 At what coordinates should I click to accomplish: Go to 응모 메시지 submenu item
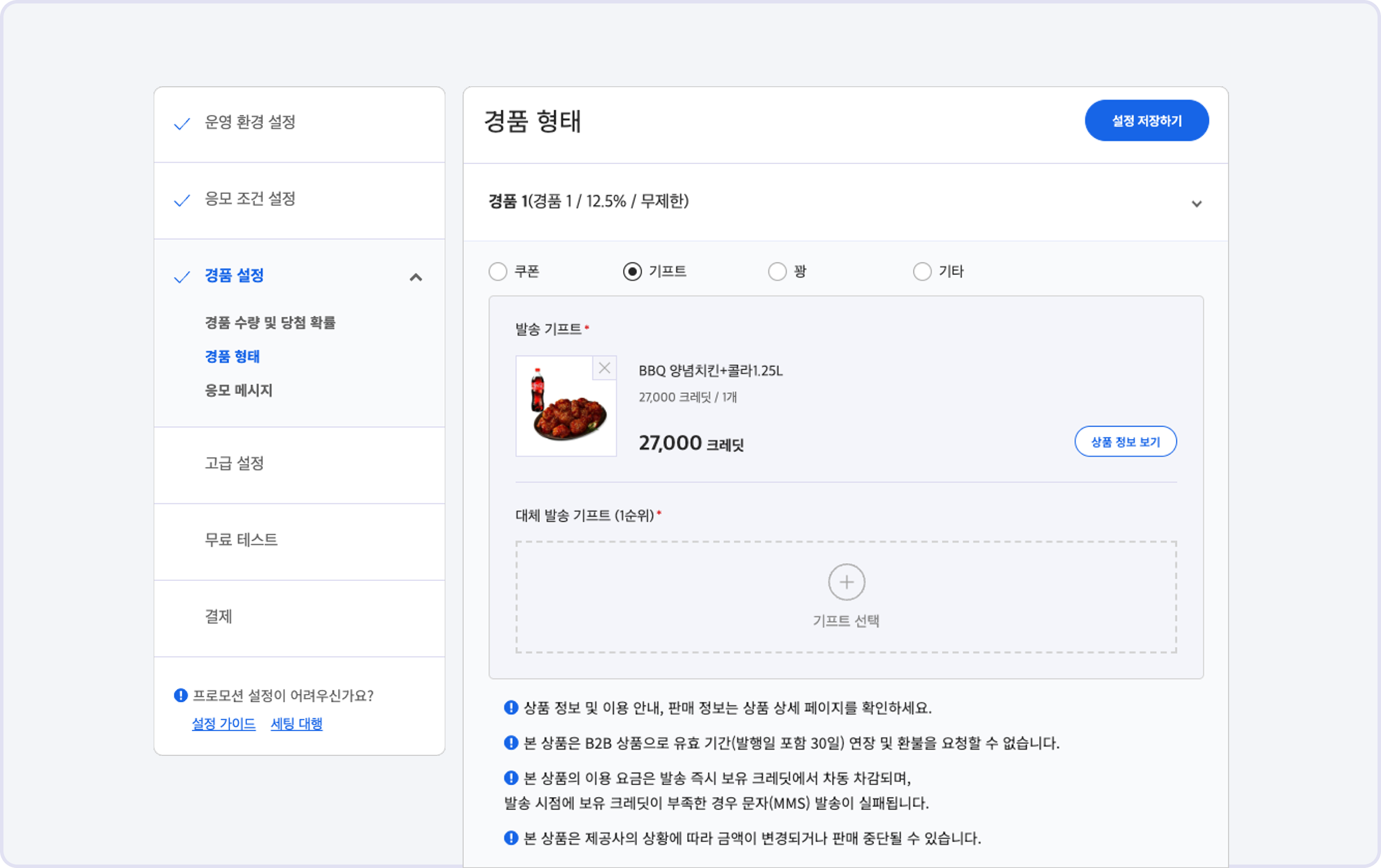coord(239,391)
